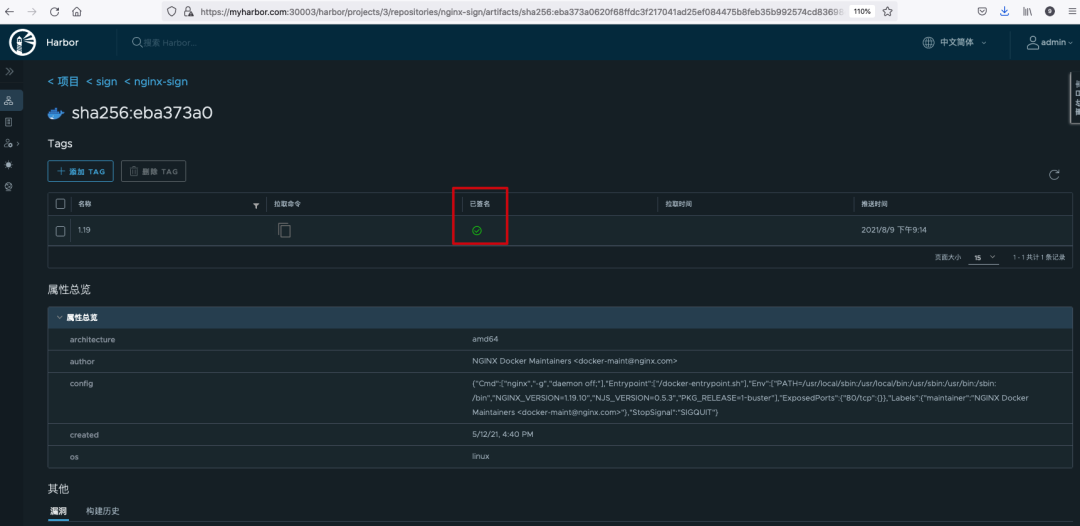Open the browser downloads icon
This screenshot has width=1080, height=526.
1005,12
